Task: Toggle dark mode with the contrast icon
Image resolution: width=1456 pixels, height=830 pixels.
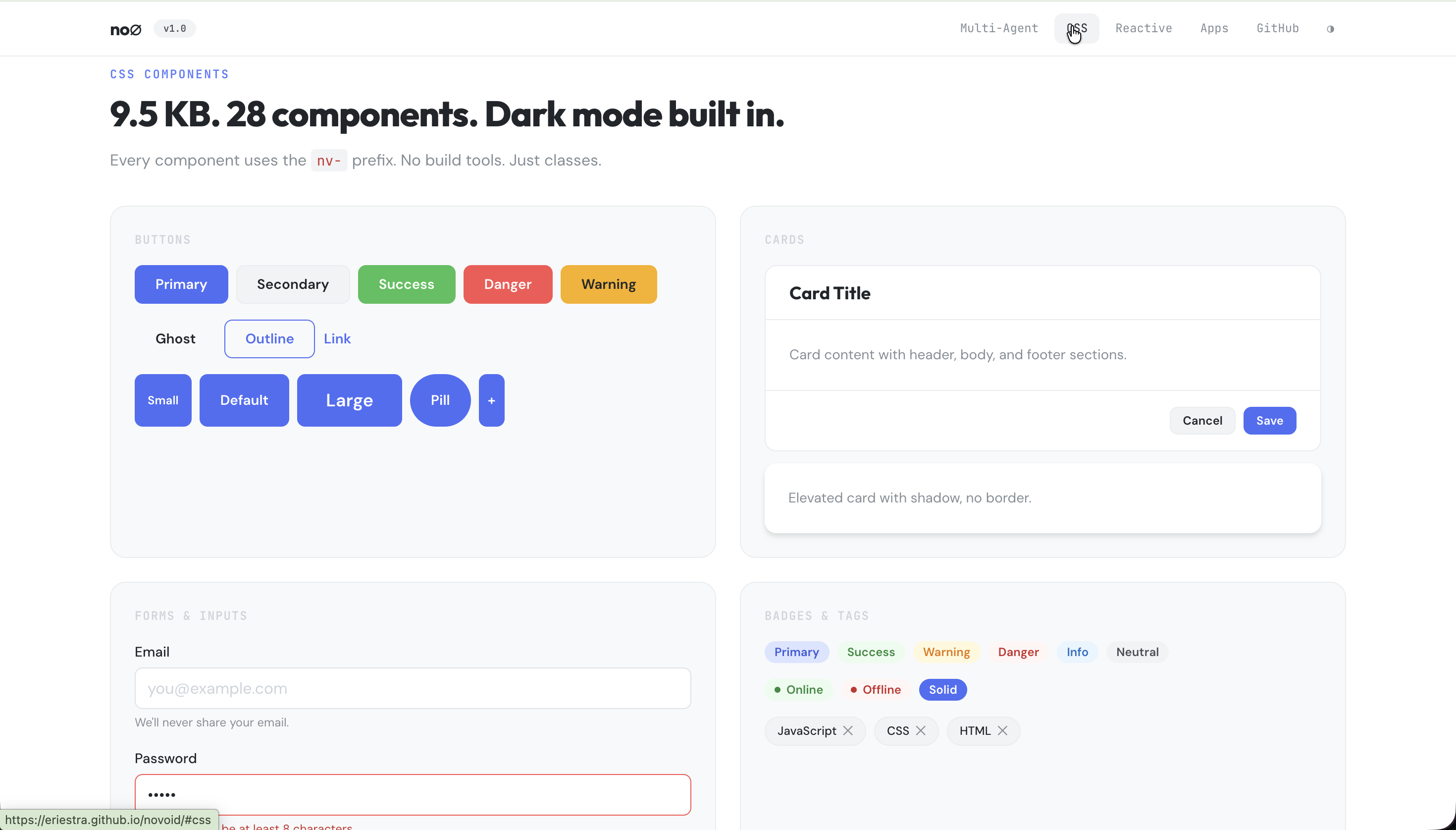Action: pyautogui.click(x=1330, y=29)
